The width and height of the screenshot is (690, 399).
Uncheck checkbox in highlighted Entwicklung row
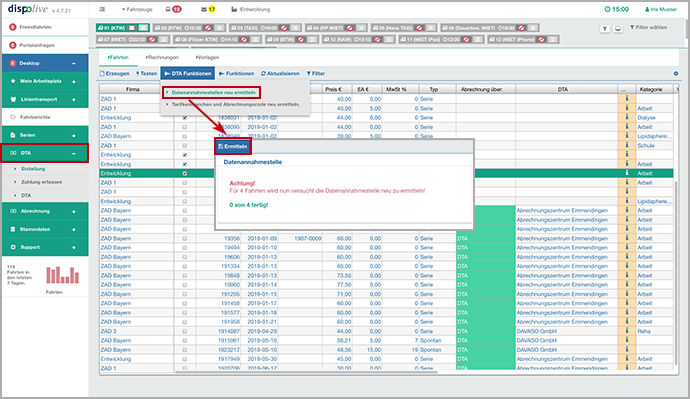(184, 173)
